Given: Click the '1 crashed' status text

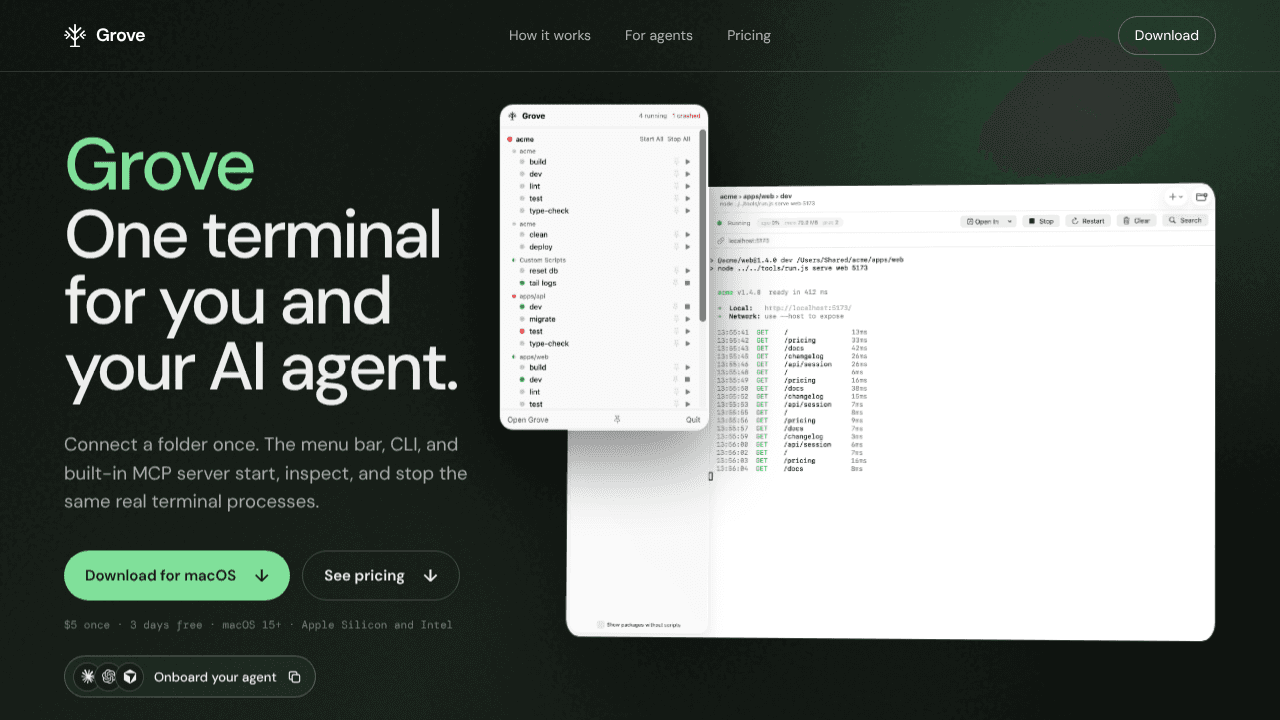Looking at the screenshot, I should click(x=686, y=116).
